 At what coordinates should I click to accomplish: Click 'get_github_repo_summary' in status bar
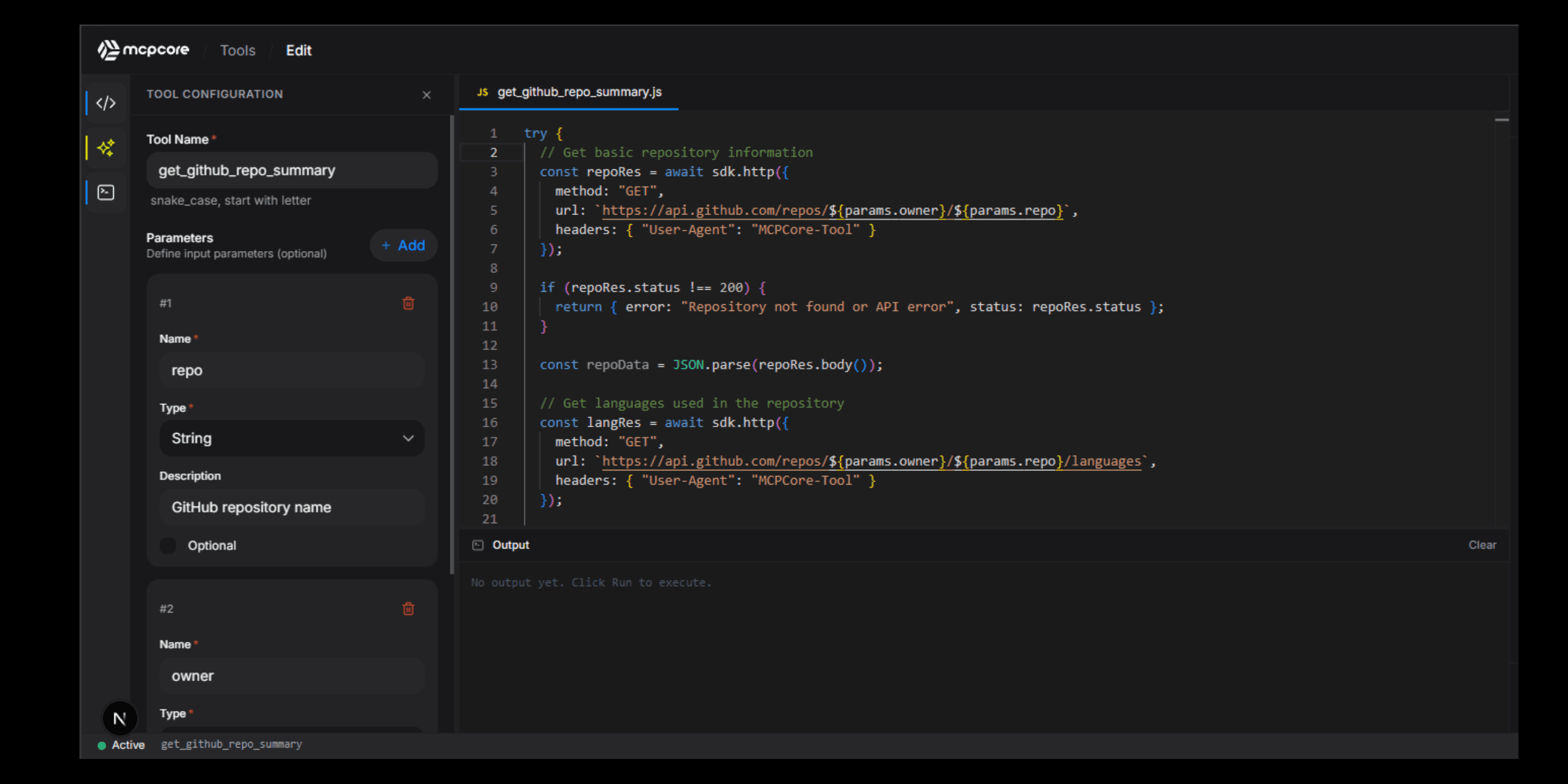tap(231, 744)
